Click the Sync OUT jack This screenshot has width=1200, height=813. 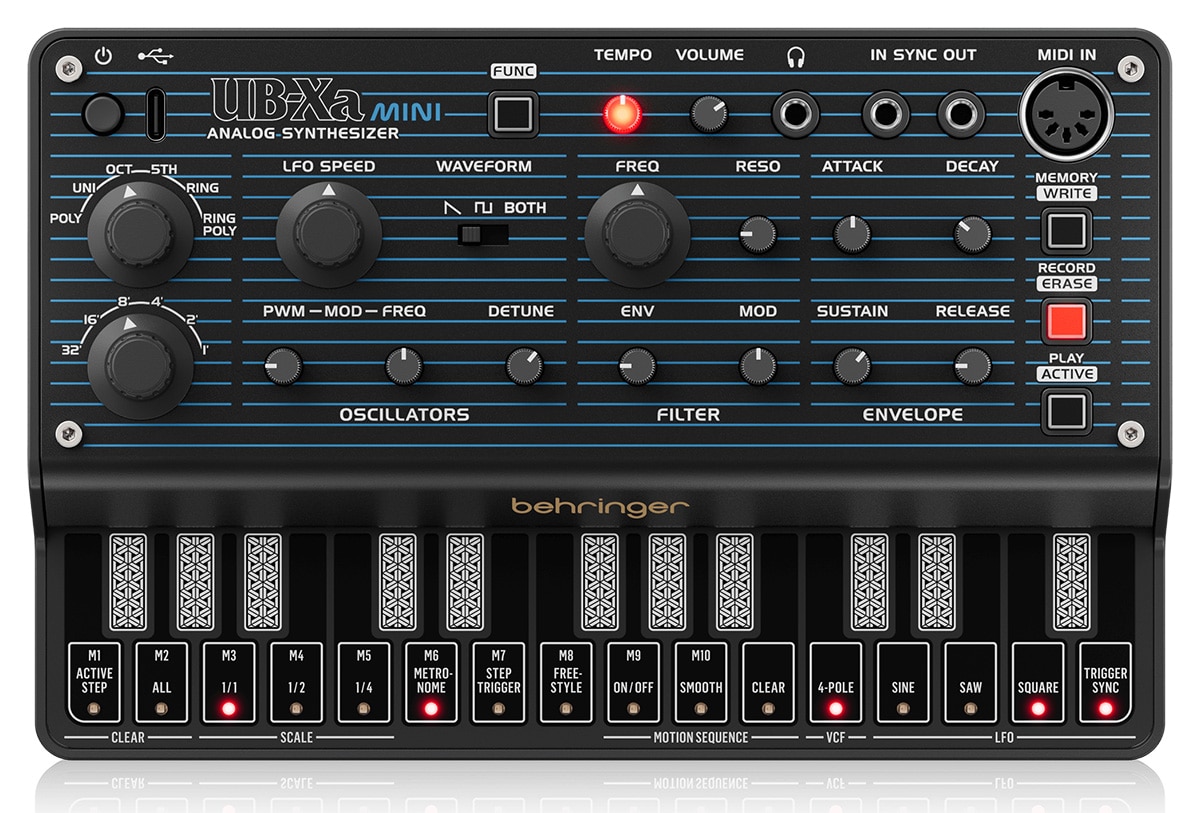pyautogui.click(x=961, y=115)
